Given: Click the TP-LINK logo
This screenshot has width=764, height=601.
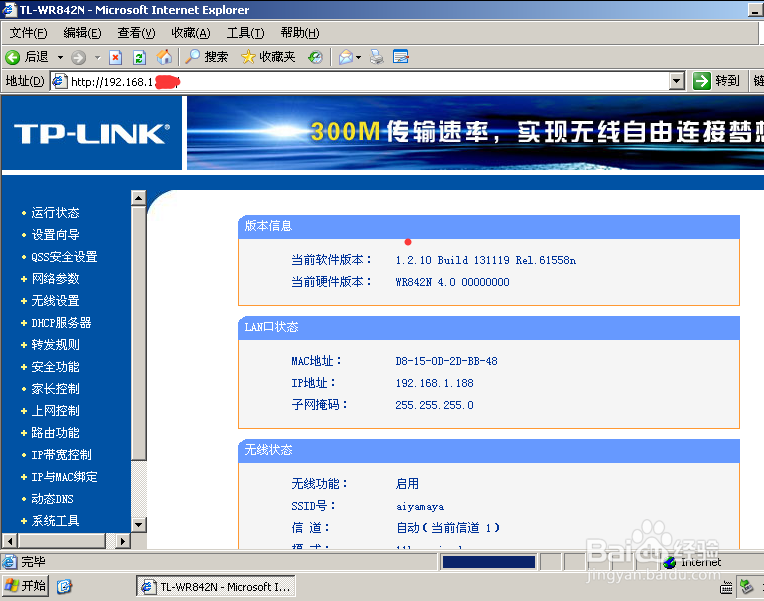Looking at the screenshot, I should click(x=92, y=134).
